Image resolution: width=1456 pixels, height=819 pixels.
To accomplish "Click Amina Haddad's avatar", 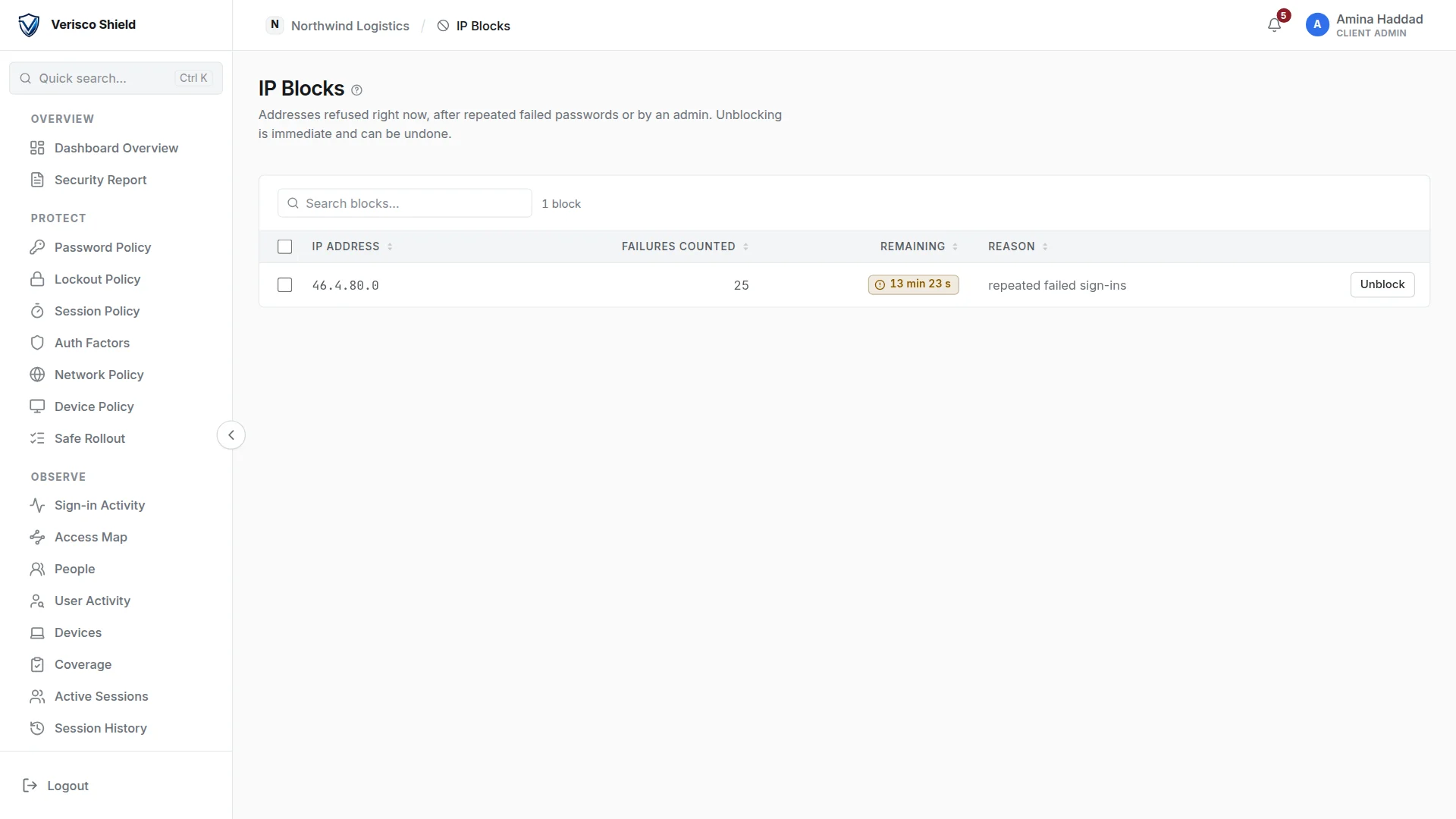I will coord(1317,25).
